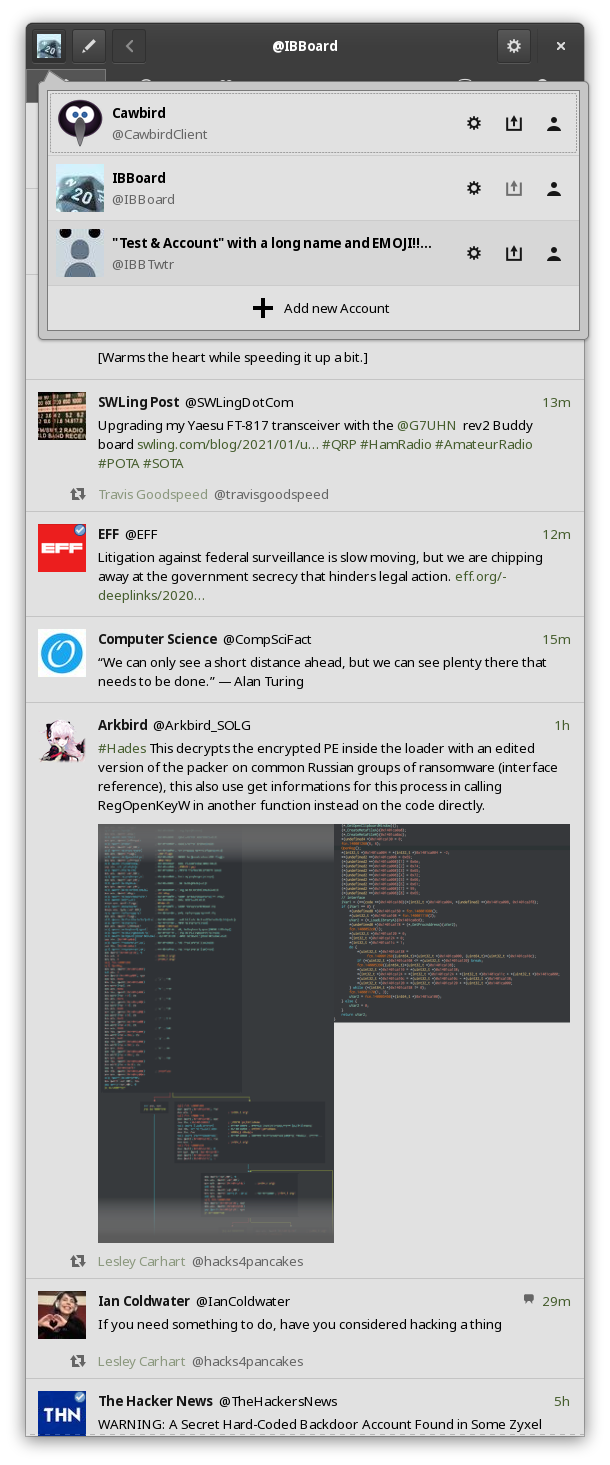Click Add new Account
Viewport: 610px width, 1465px height.
(314, 308)
